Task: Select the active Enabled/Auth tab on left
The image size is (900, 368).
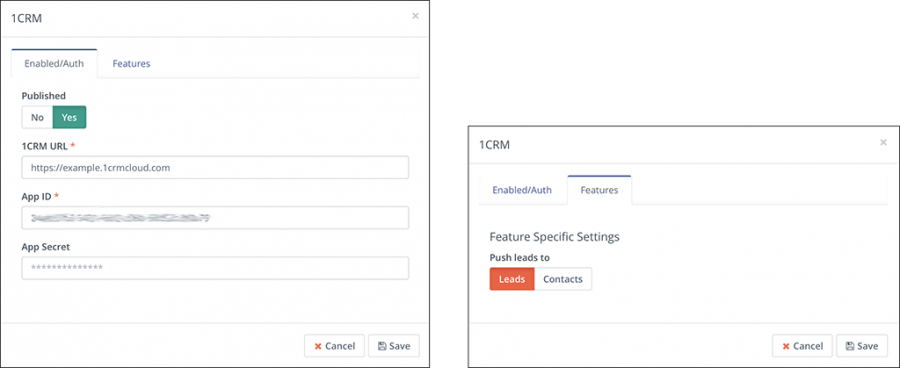Action: pos(54,64)
